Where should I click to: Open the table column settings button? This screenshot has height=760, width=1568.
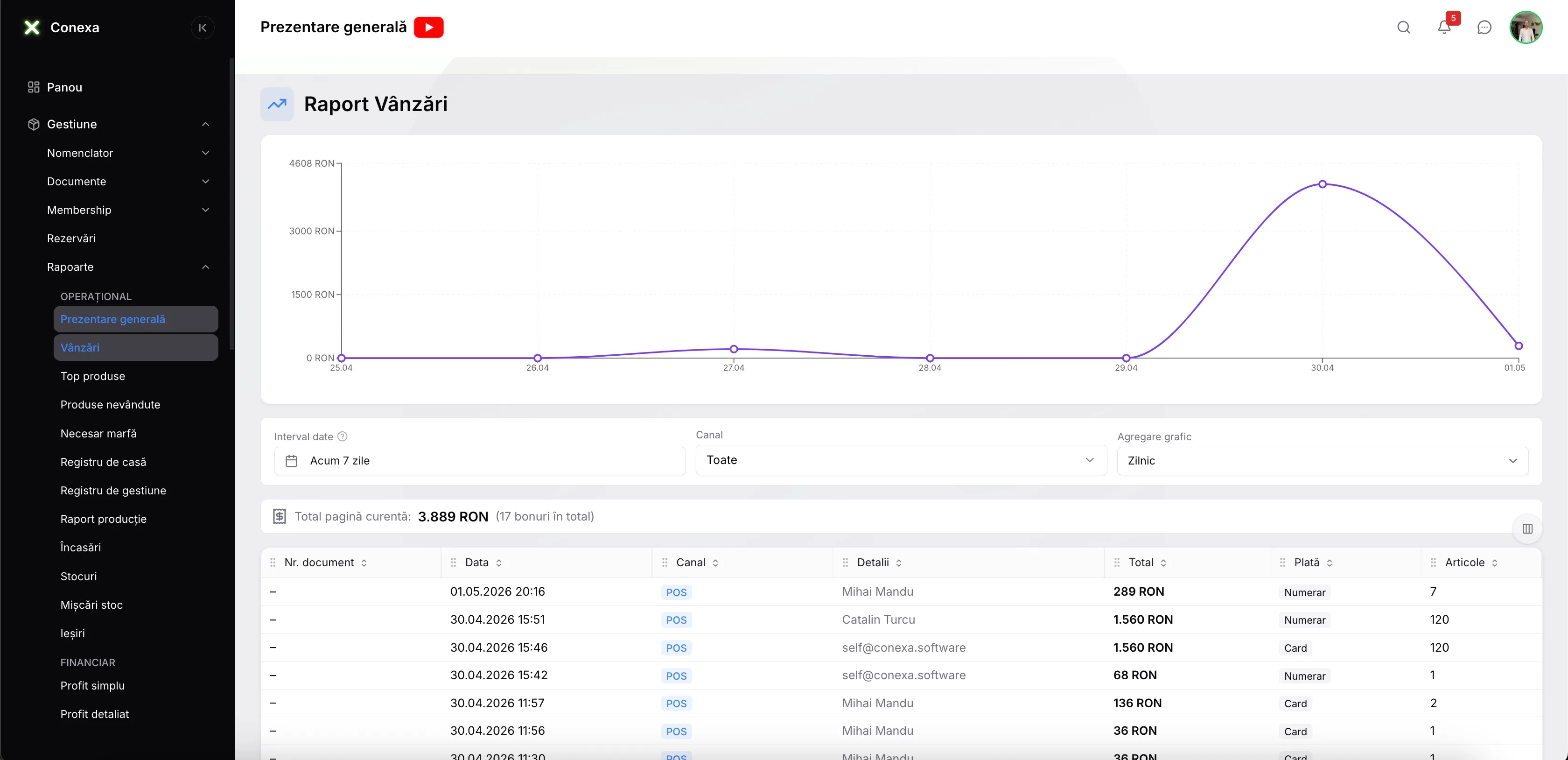1528,528
